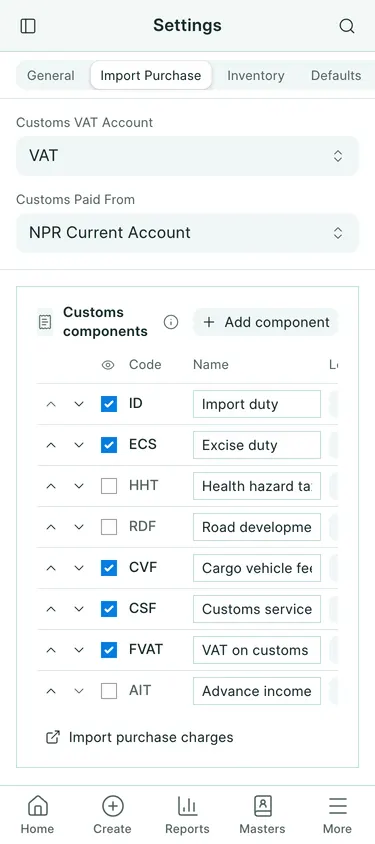Screen dimensions: 375x844
Task: Open Import purchase charges link
Action: 140,737
